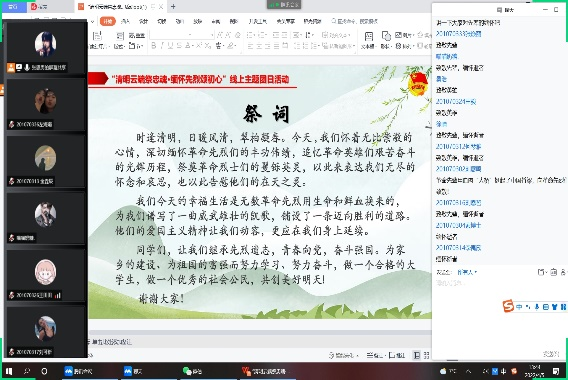Click the Sogou input method S logo
Screen dimensions: 568x380
click(x=509, y=306)
